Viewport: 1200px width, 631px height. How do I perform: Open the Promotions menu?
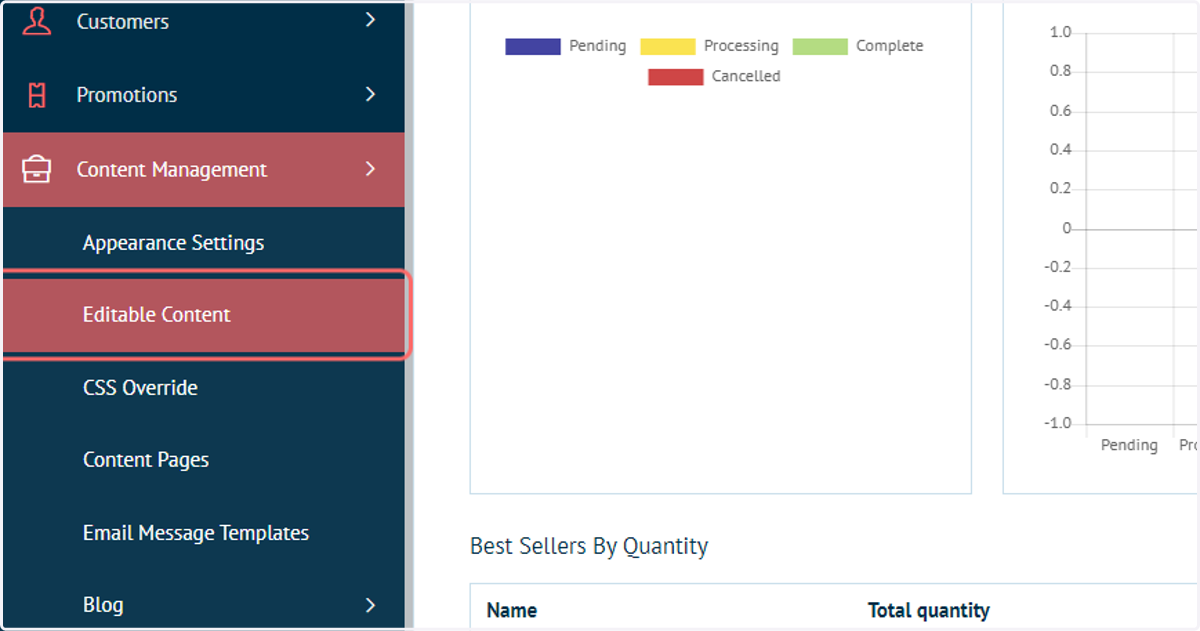click(204, 95)
